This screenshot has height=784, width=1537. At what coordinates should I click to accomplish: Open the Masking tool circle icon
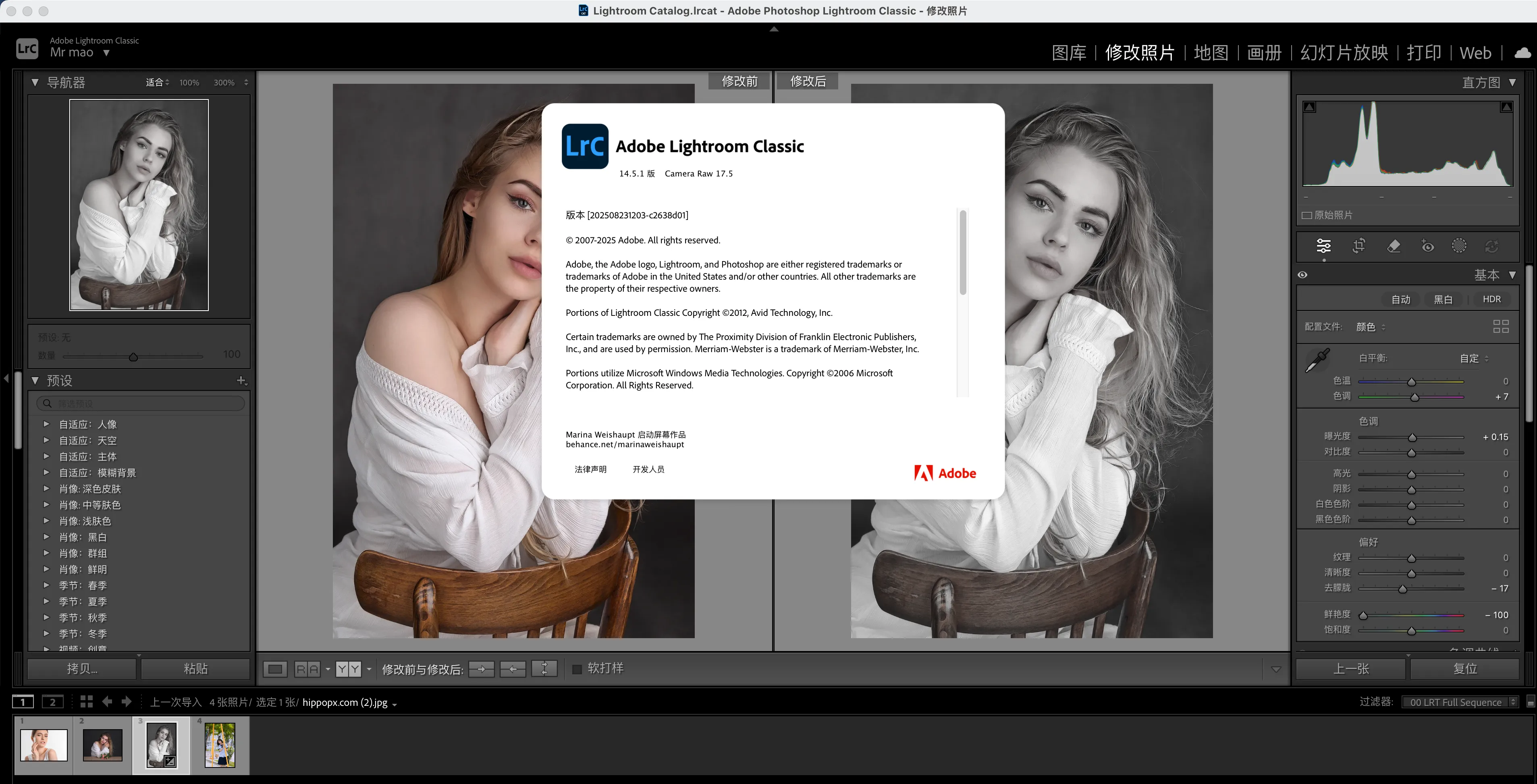tap(1459, 246)
